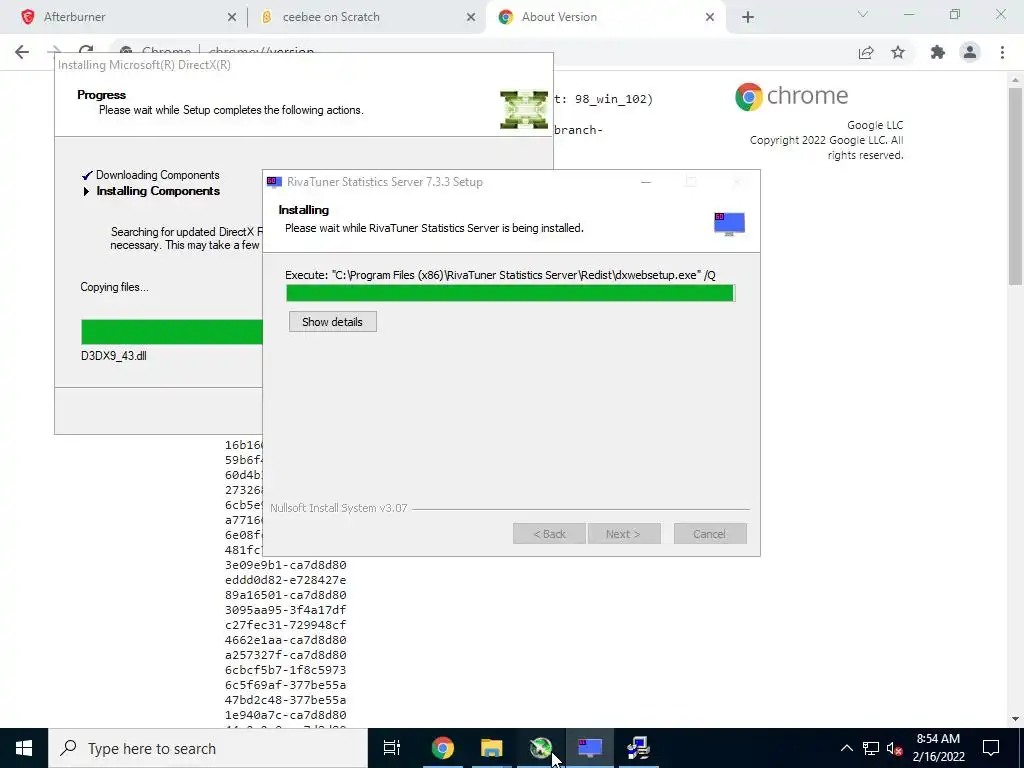Viewport: 1024px width, 768px height.
Task: Close the ceebee on Scratch tab
Action: pyautogui.click(x=471, y=18)
